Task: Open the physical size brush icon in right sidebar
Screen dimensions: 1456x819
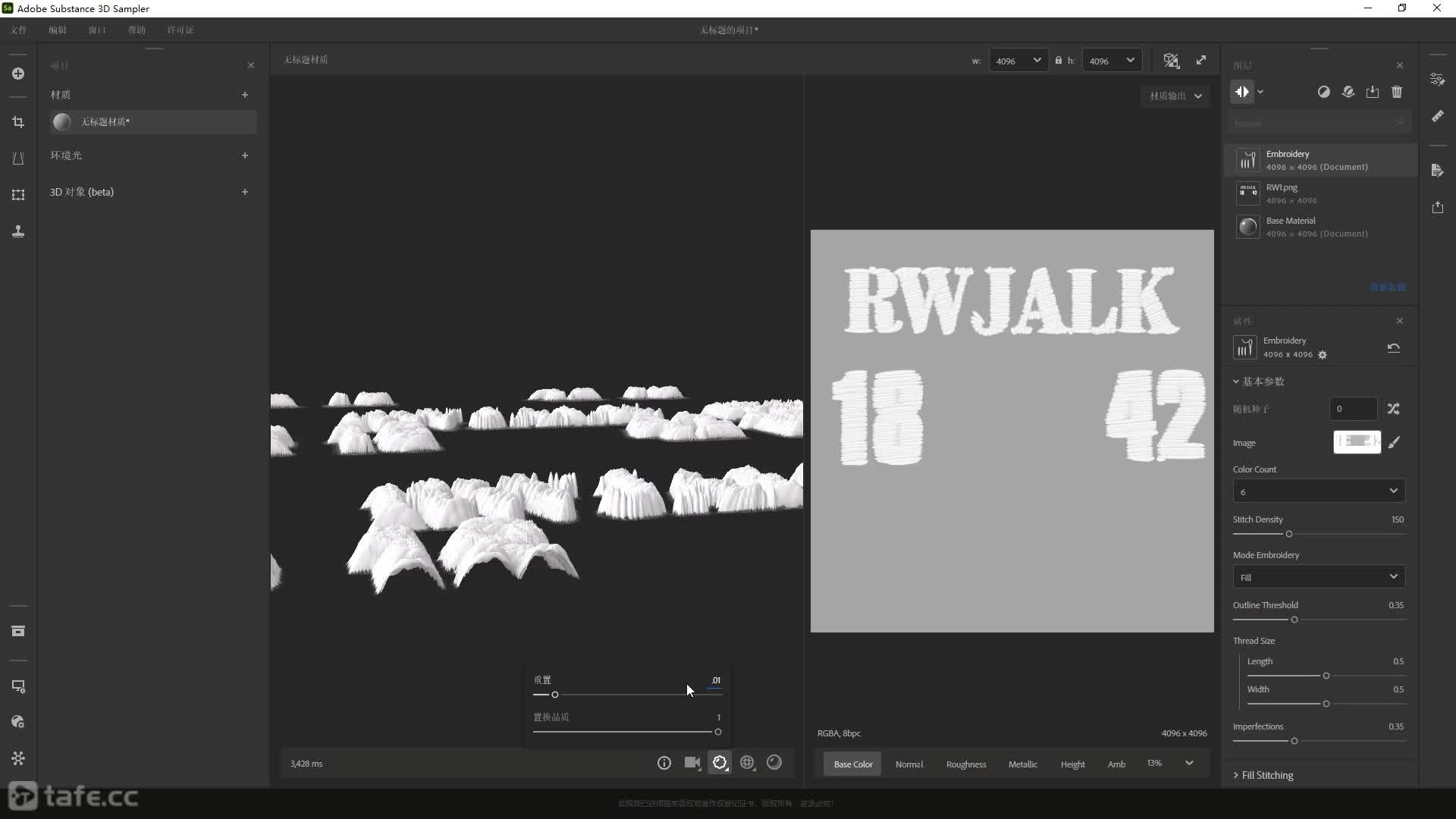Action: 1438,116
